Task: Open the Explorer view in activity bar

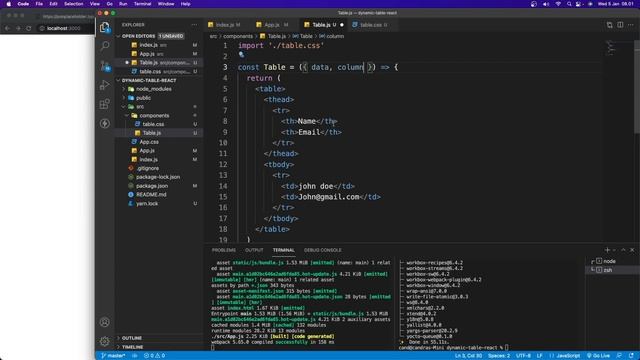Action: coord(104,27)
